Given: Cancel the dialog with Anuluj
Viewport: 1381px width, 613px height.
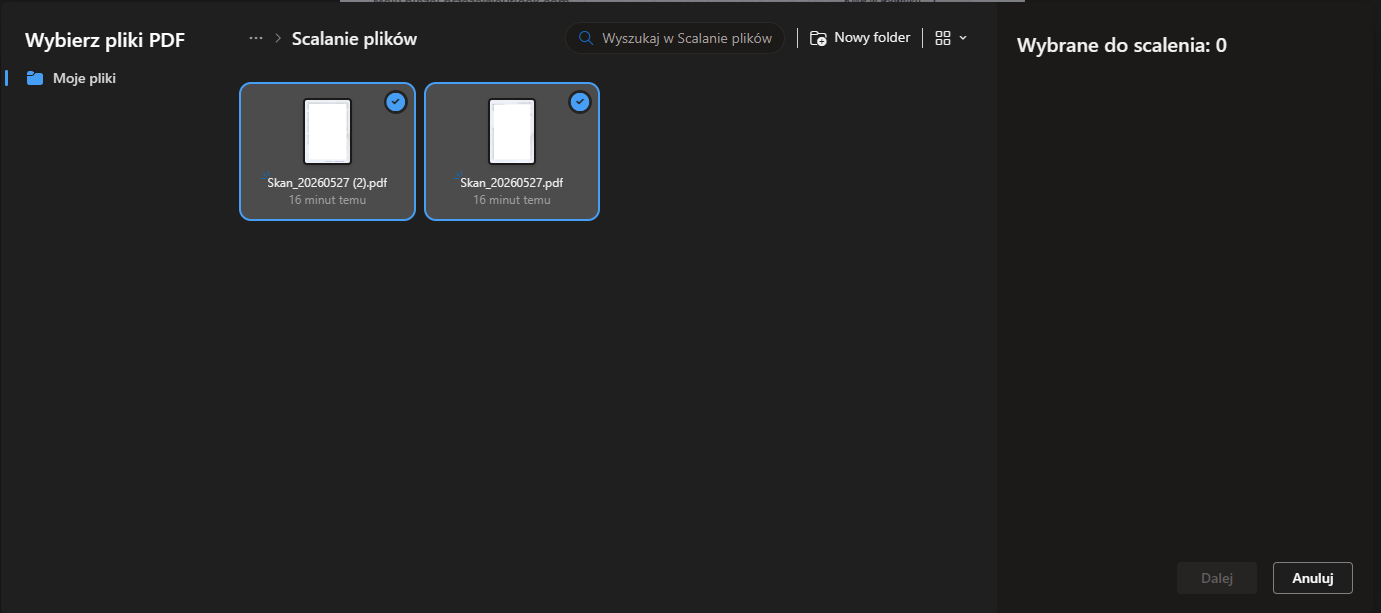Looking at the screenshot, I should pos(1313,578).
